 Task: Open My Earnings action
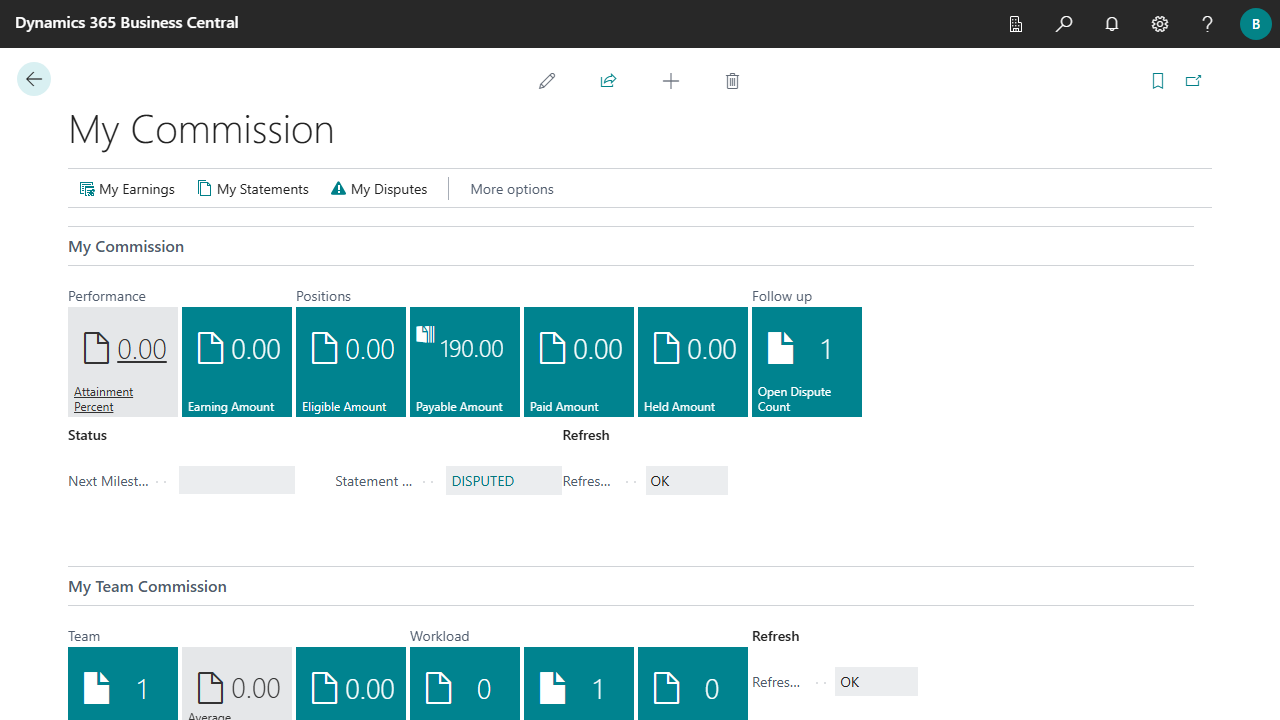tap(127, 189)
